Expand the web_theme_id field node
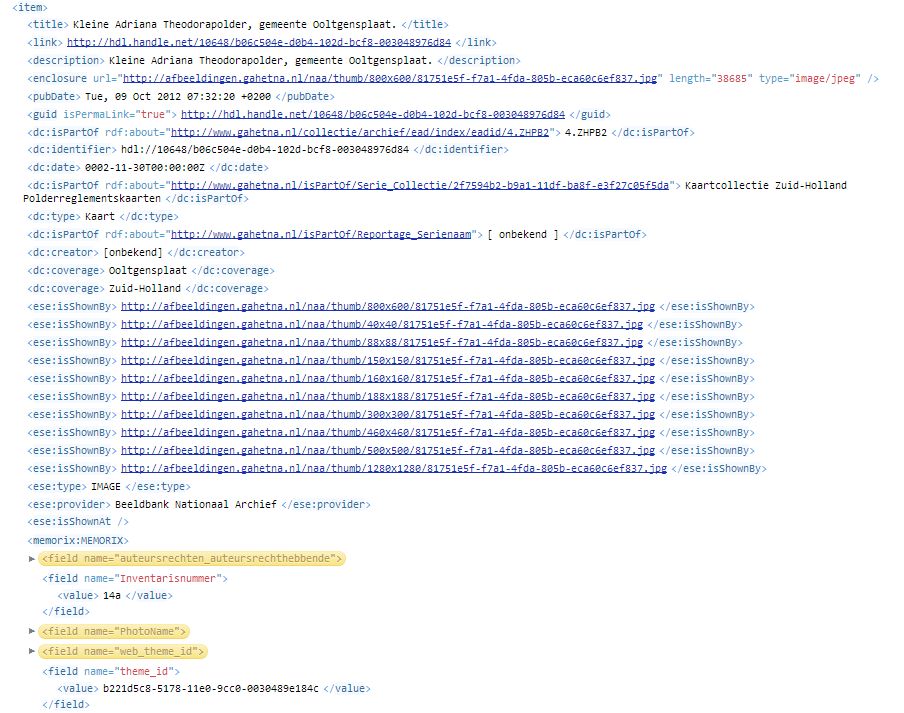 point(32,651)
